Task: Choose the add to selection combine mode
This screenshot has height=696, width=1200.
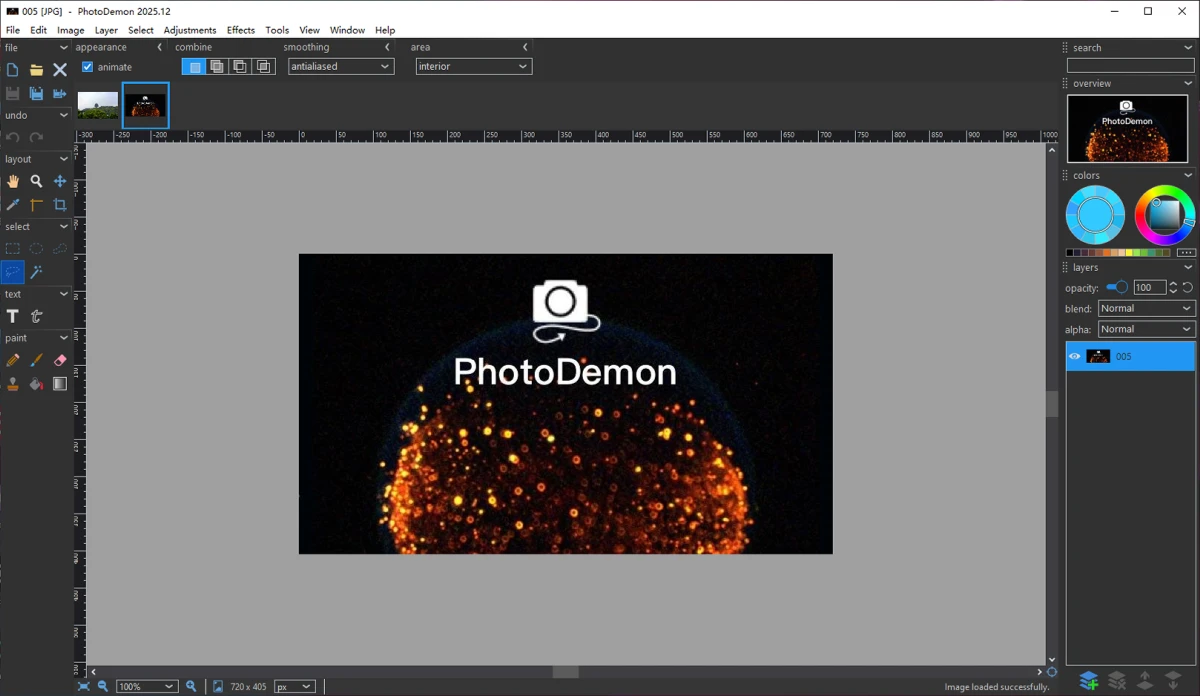Action: pos(217,67)
